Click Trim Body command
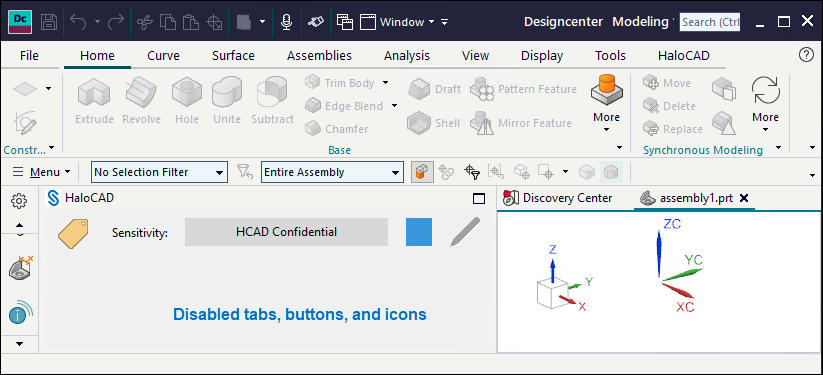 [x=340, y=83]
